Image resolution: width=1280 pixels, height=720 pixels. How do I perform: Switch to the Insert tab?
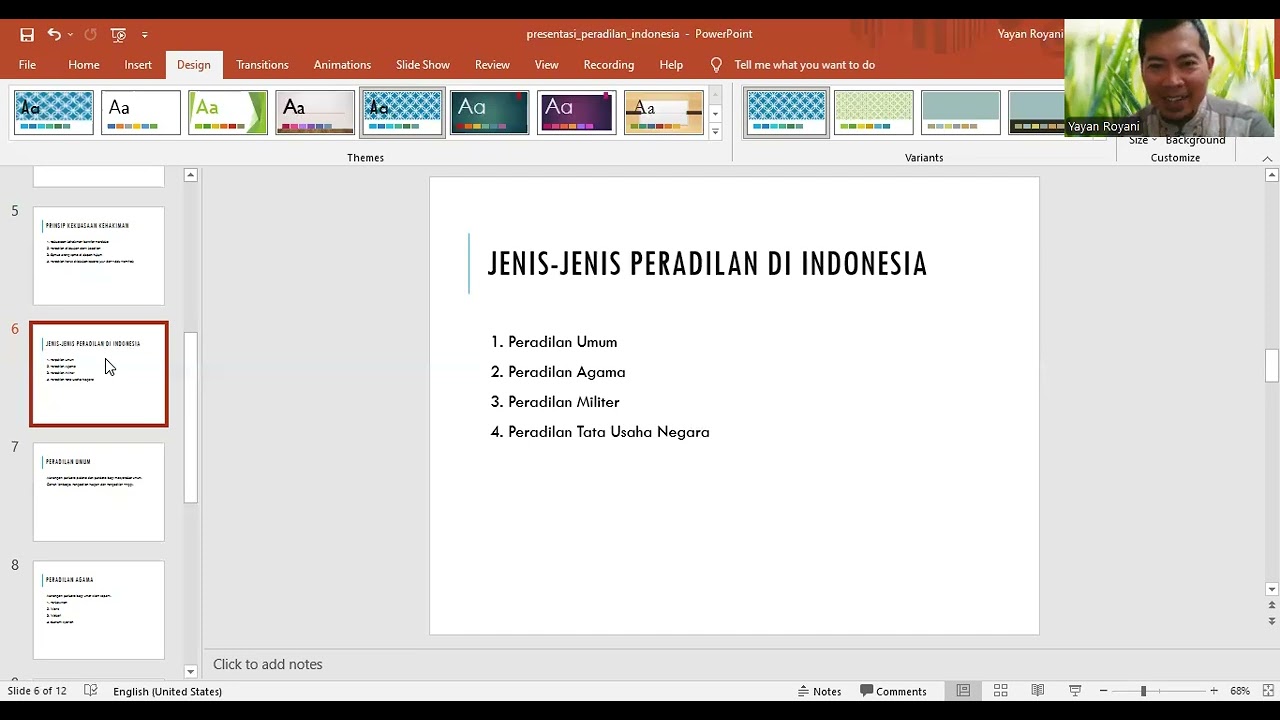pos(138,65)
